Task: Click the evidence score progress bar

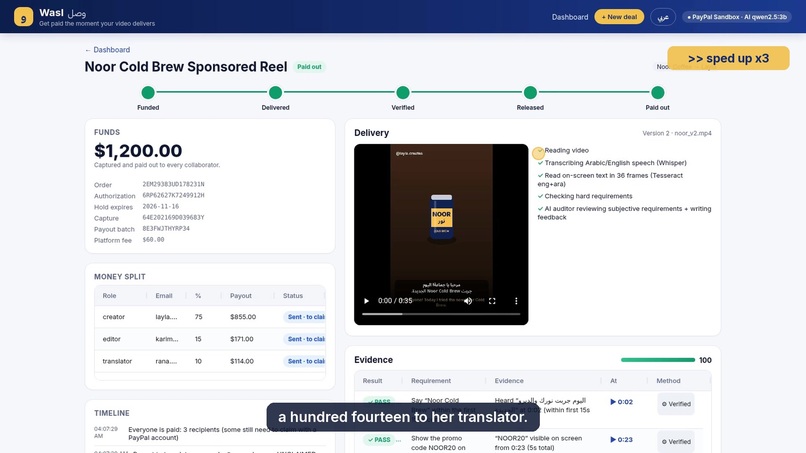Action: coord(658,360)
